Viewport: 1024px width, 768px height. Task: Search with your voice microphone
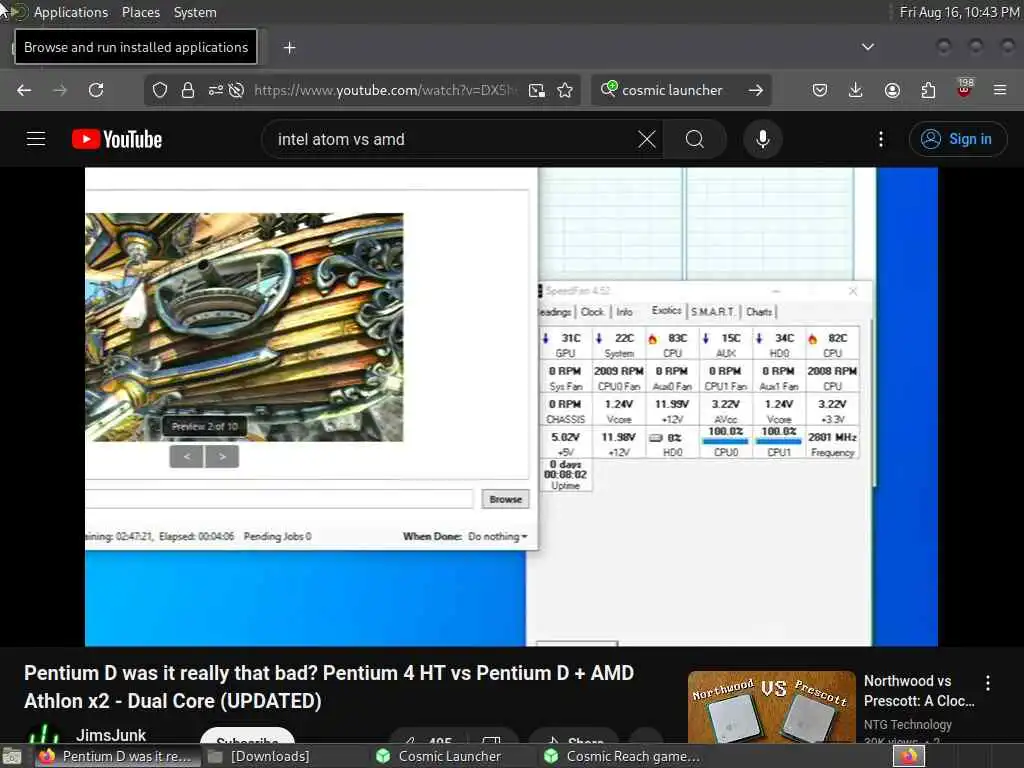762,139
